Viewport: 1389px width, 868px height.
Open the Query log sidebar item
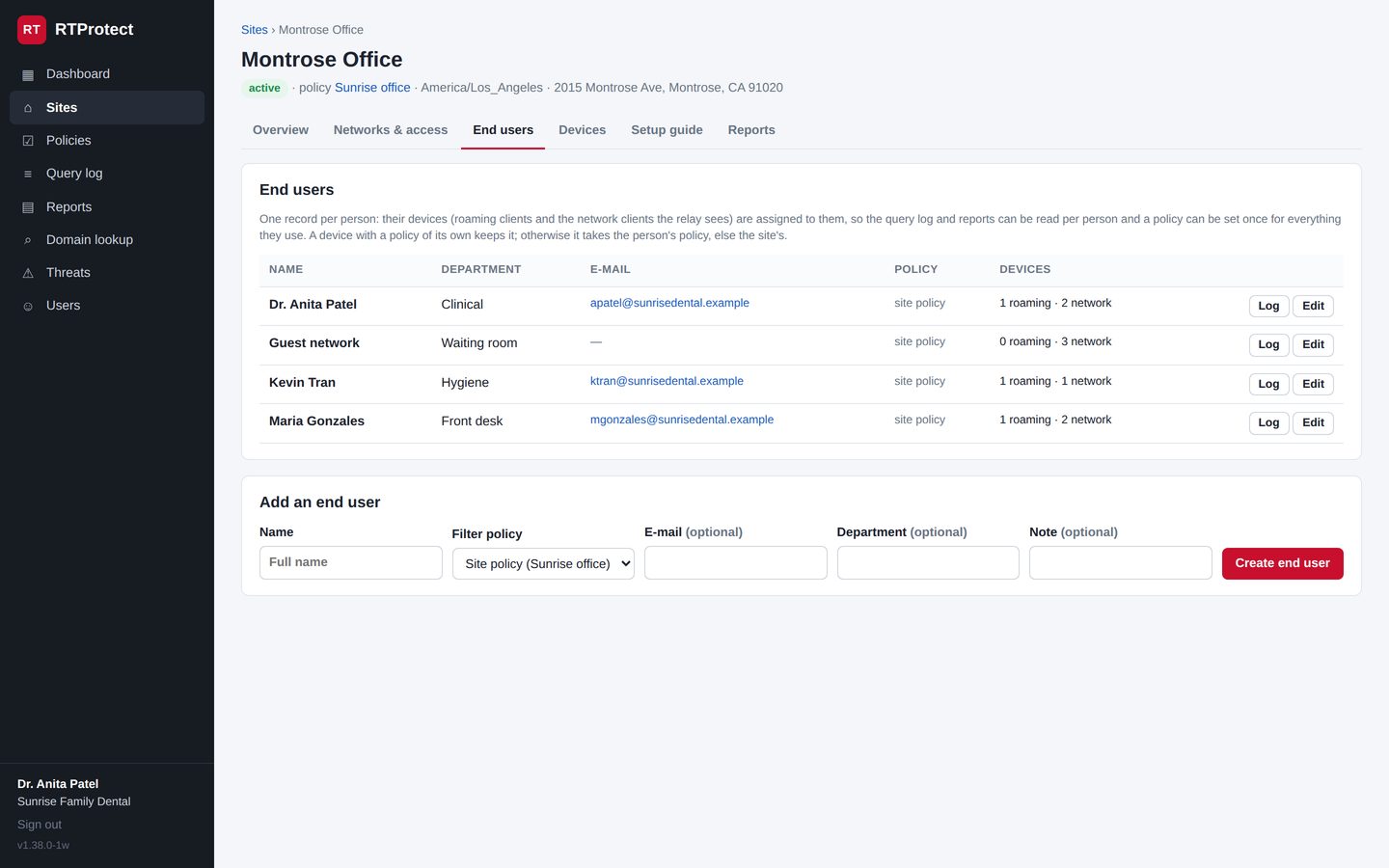coord(107,174)
